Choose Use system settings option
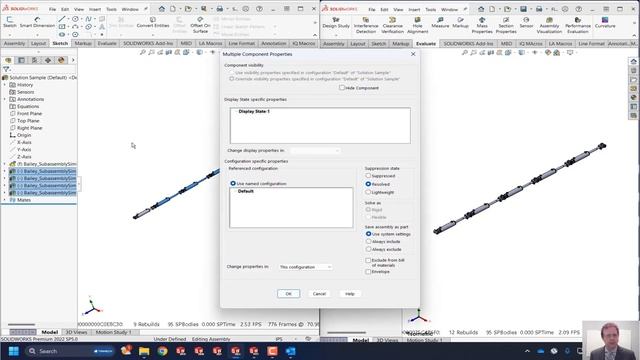 pyautogui.click(x=368, y=234)
